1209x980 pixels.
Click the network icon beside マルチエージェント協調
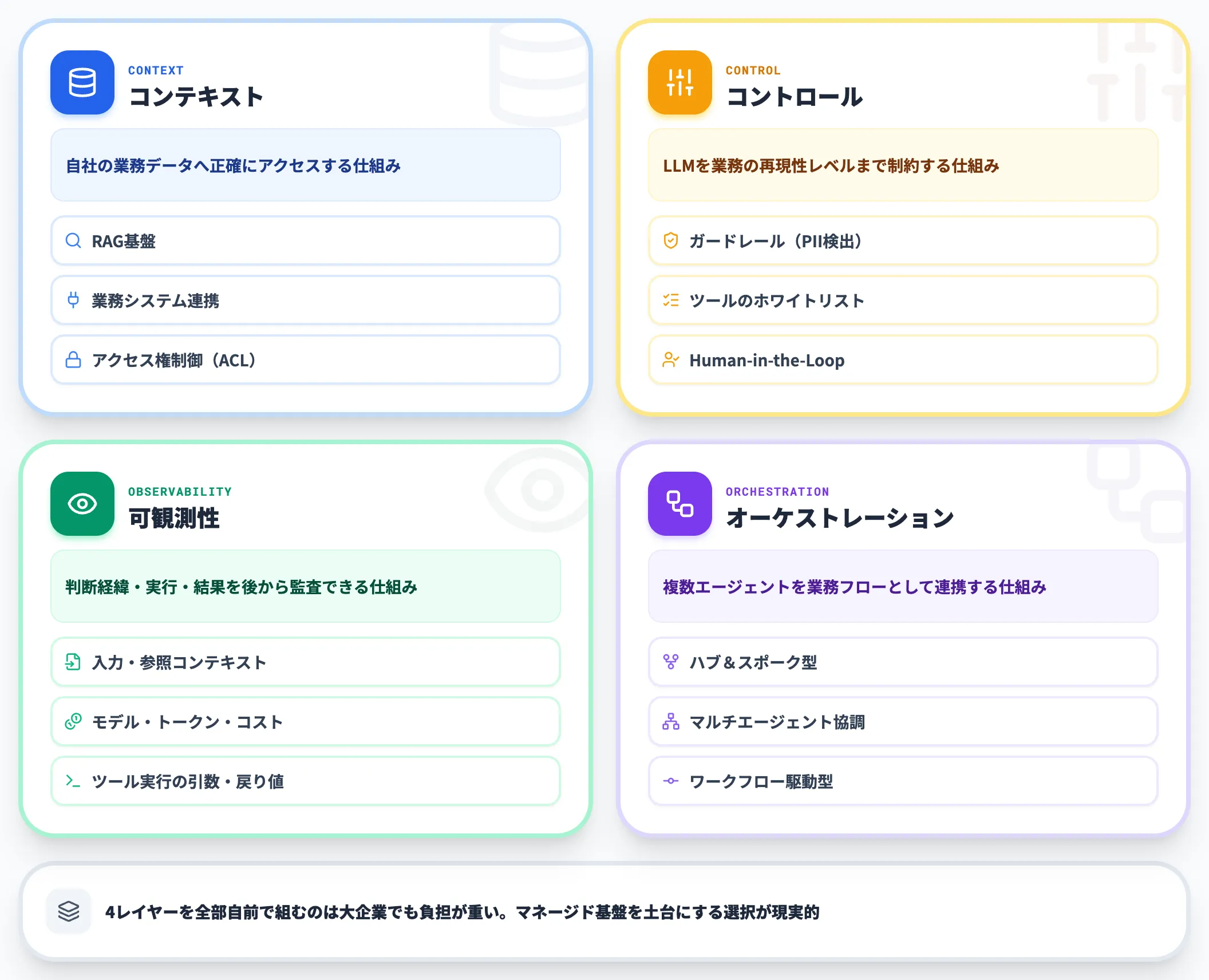pyautogui.click(x=671, y=721)
